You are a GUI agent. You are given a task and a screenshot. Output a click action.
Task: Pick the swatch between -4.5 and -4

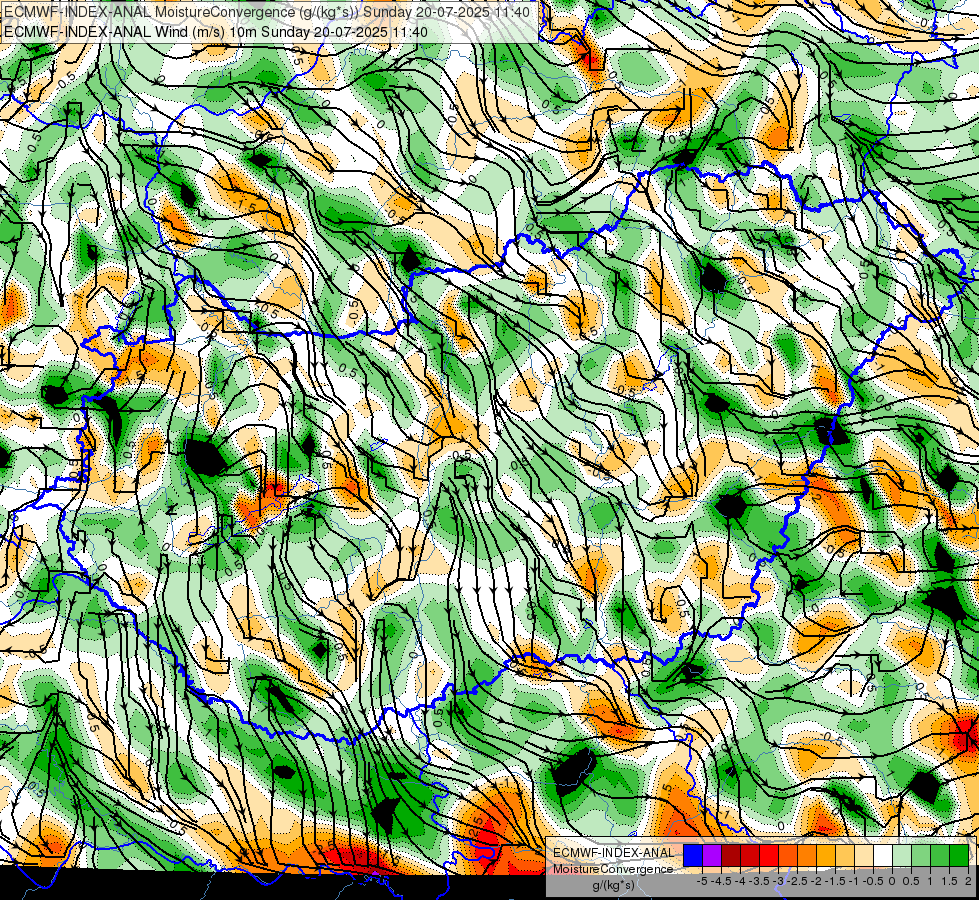(731, 856)
